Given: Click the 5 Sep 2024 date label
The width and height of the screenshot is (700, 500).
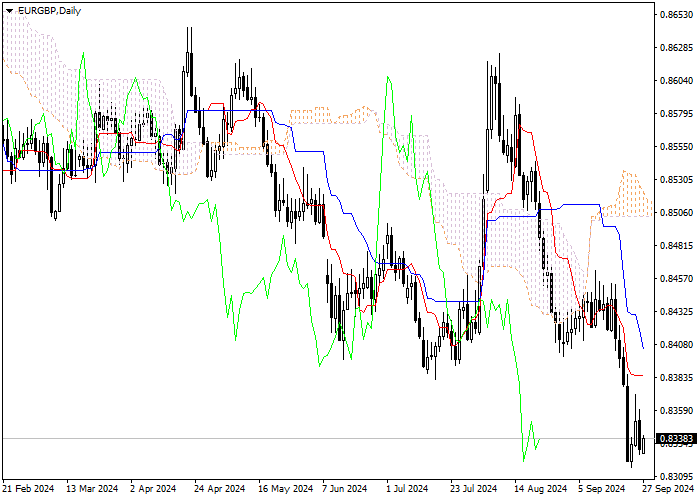Looking at the screenshot, I should point(601,489).
